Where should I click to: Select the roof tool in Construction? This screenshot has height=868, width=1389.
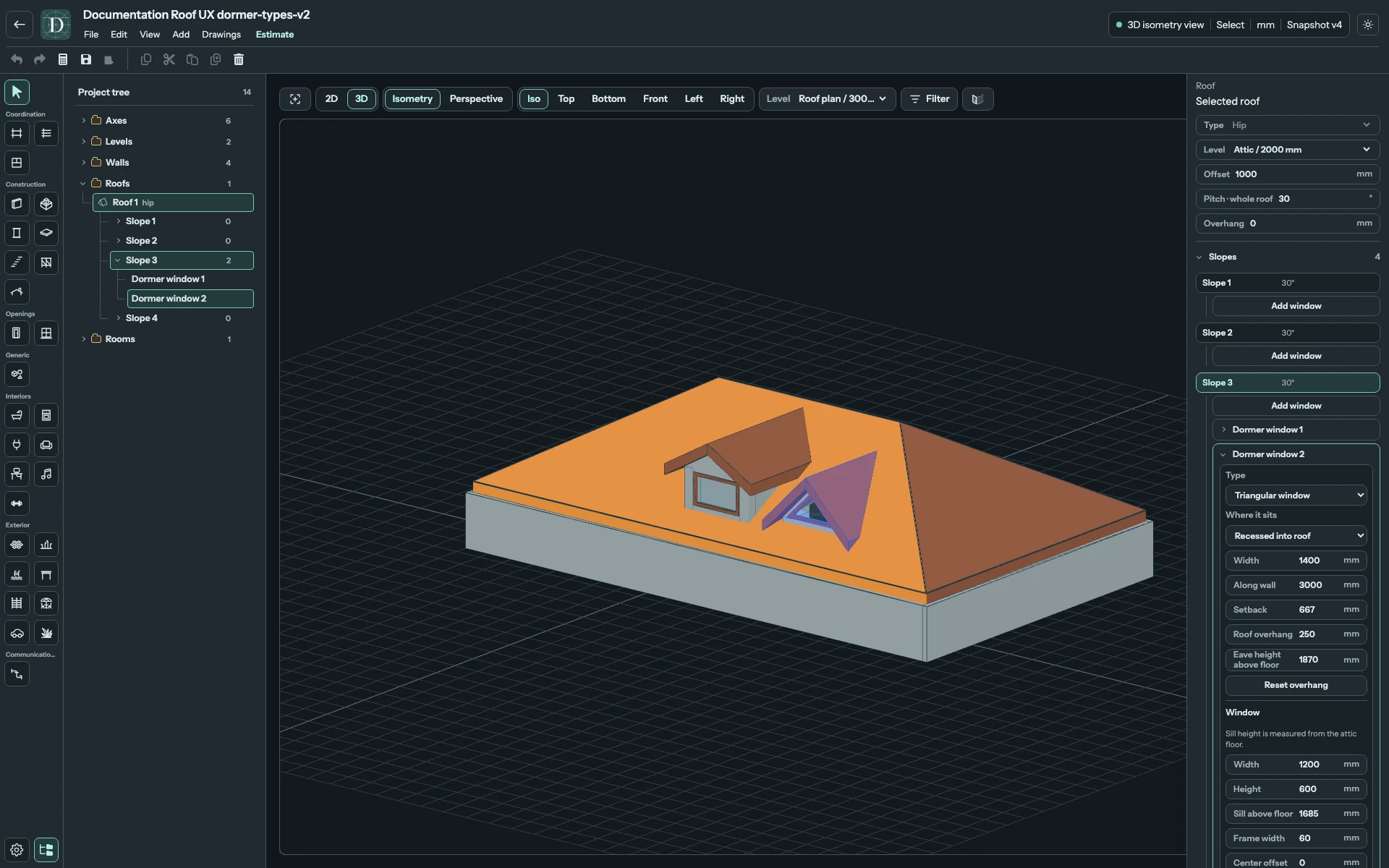tap(17, 292)
